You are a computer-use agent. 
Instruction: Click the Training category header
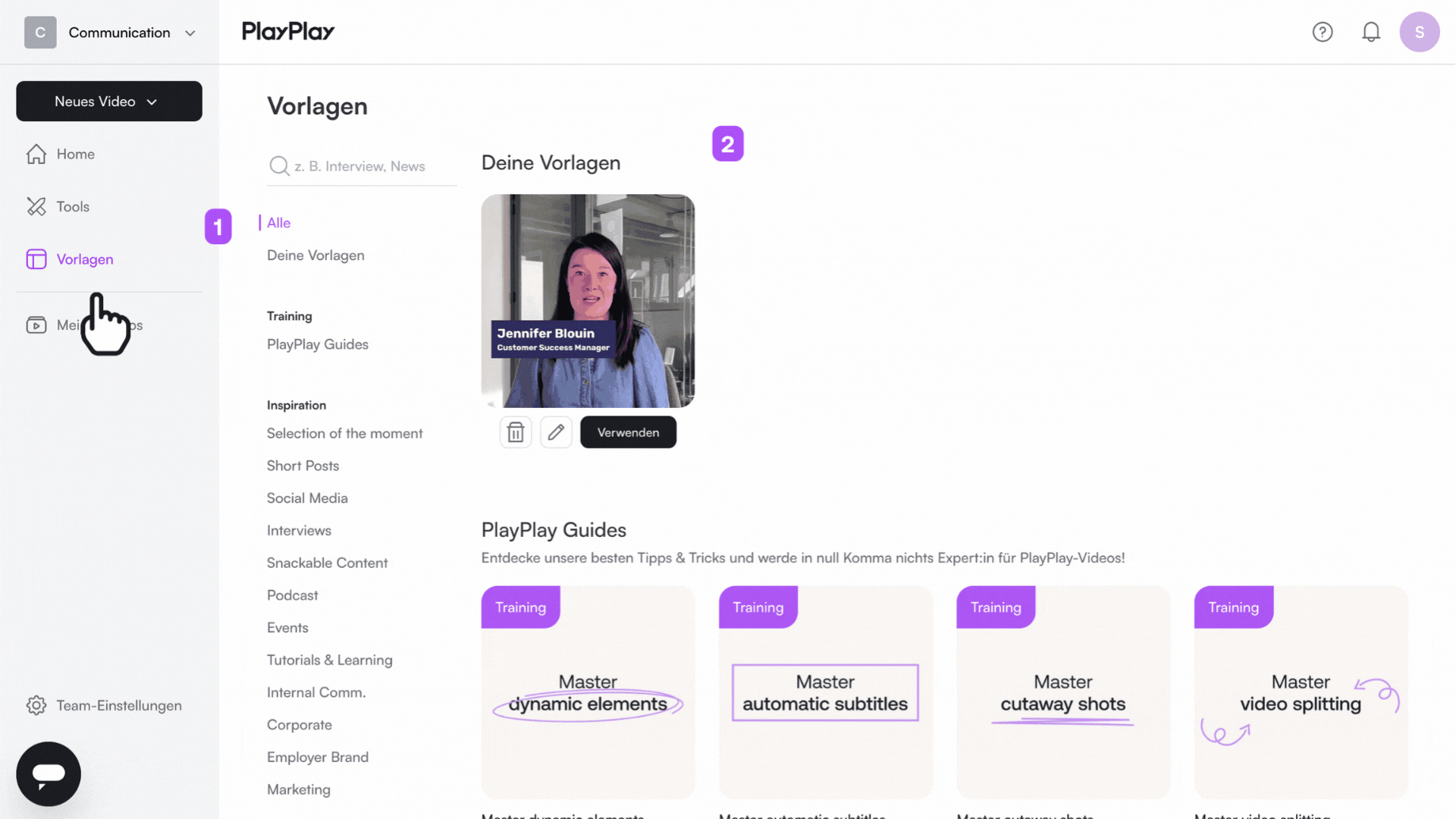(x=289, y=316)
